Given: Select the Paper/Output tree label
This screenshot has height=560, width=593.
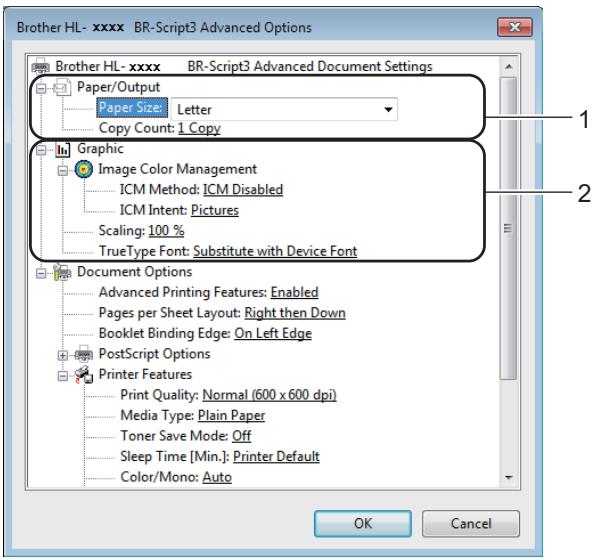Looking at the screenshot, I should click(x=118, y=87).
